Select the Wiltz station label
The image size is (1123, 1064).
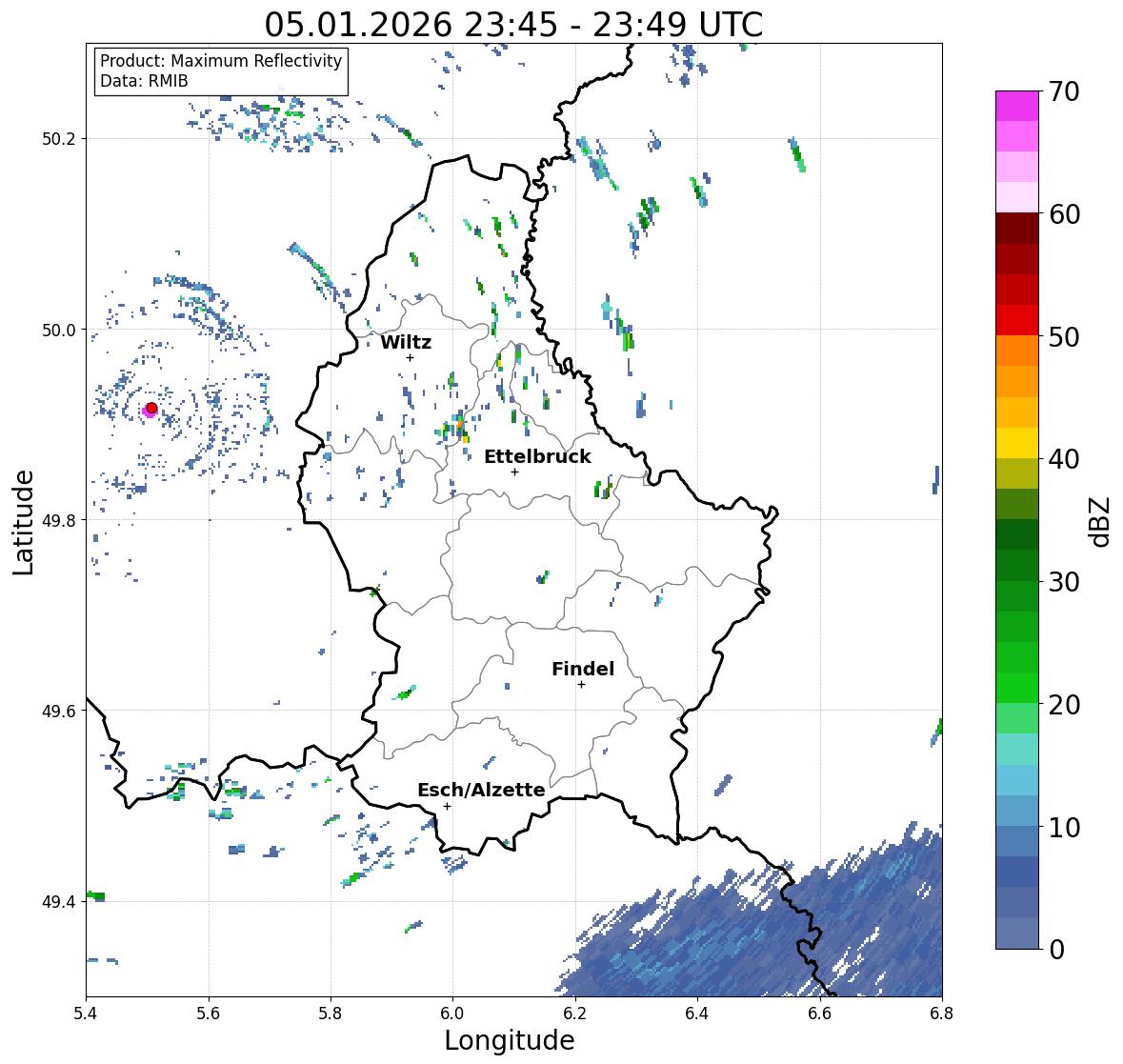(x=406, y=342)
